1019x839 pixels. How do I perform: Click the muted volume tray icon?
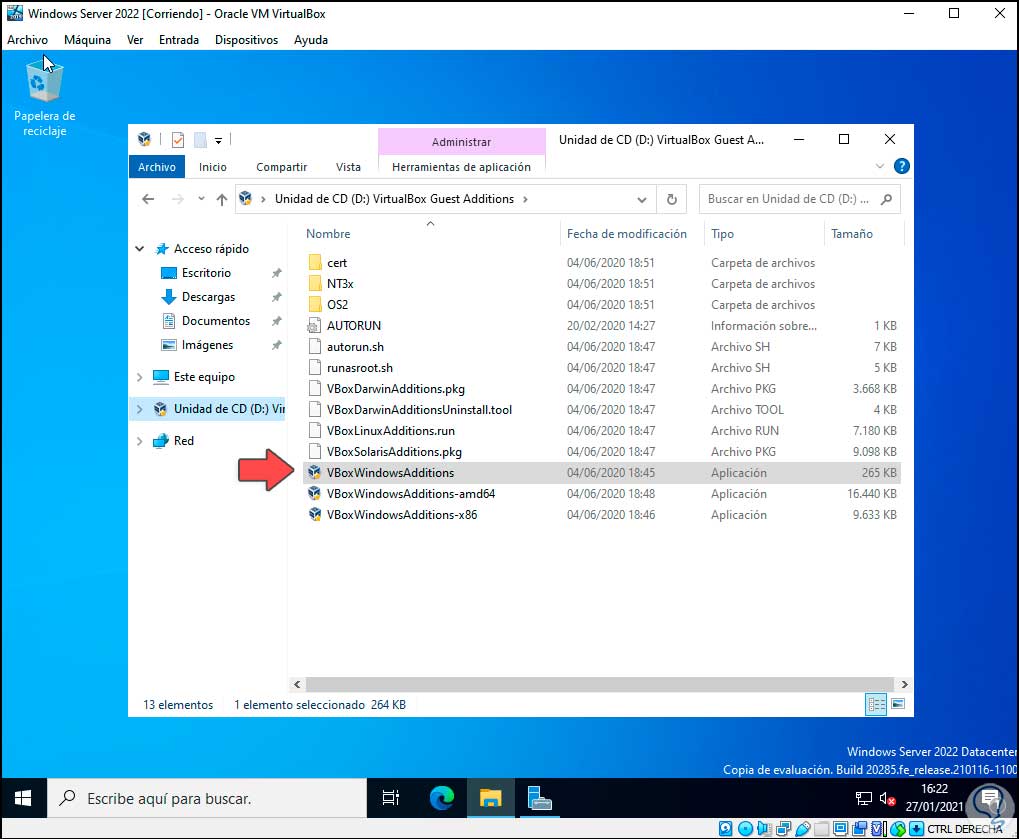[x=888, y=799]
